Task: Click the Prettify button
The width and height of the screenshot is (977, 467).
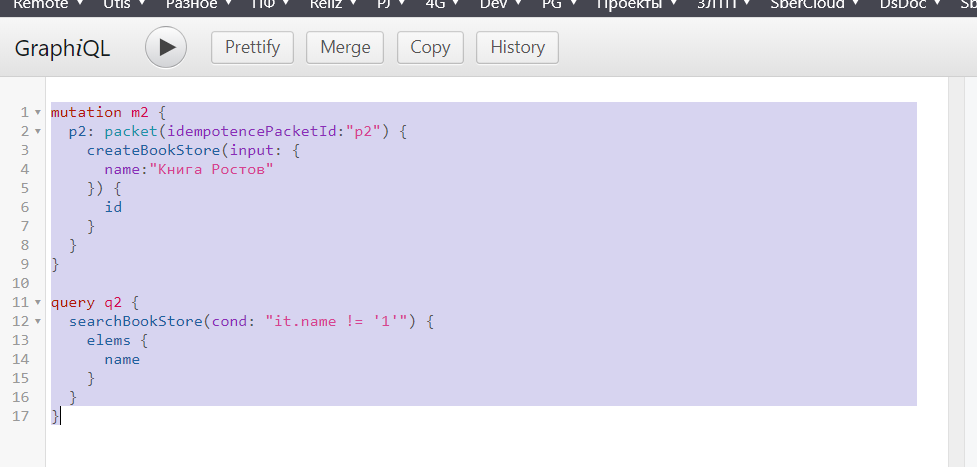Action: [252, 47]
